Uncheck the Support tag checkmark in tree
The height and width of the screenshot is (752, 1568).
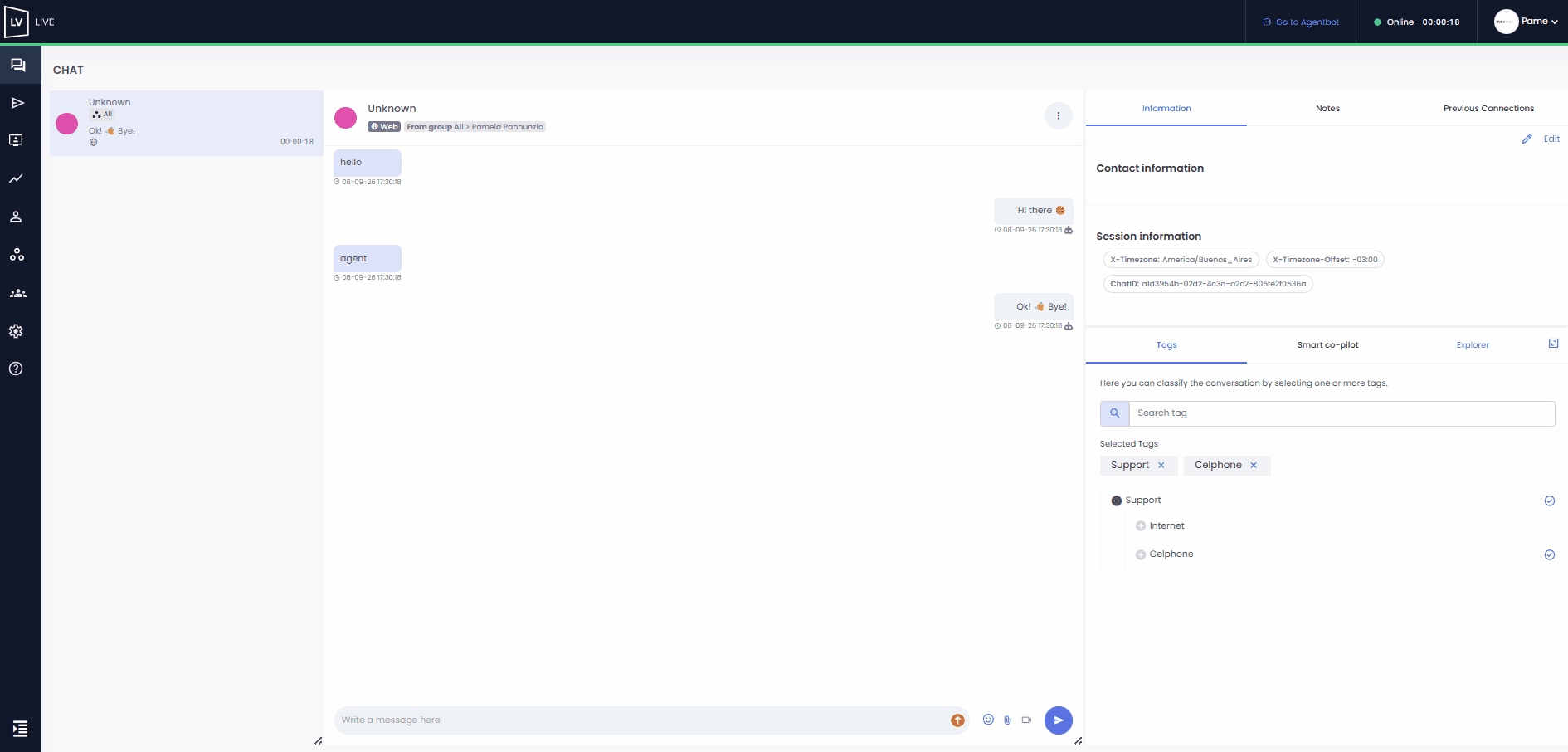[1549, 501]
